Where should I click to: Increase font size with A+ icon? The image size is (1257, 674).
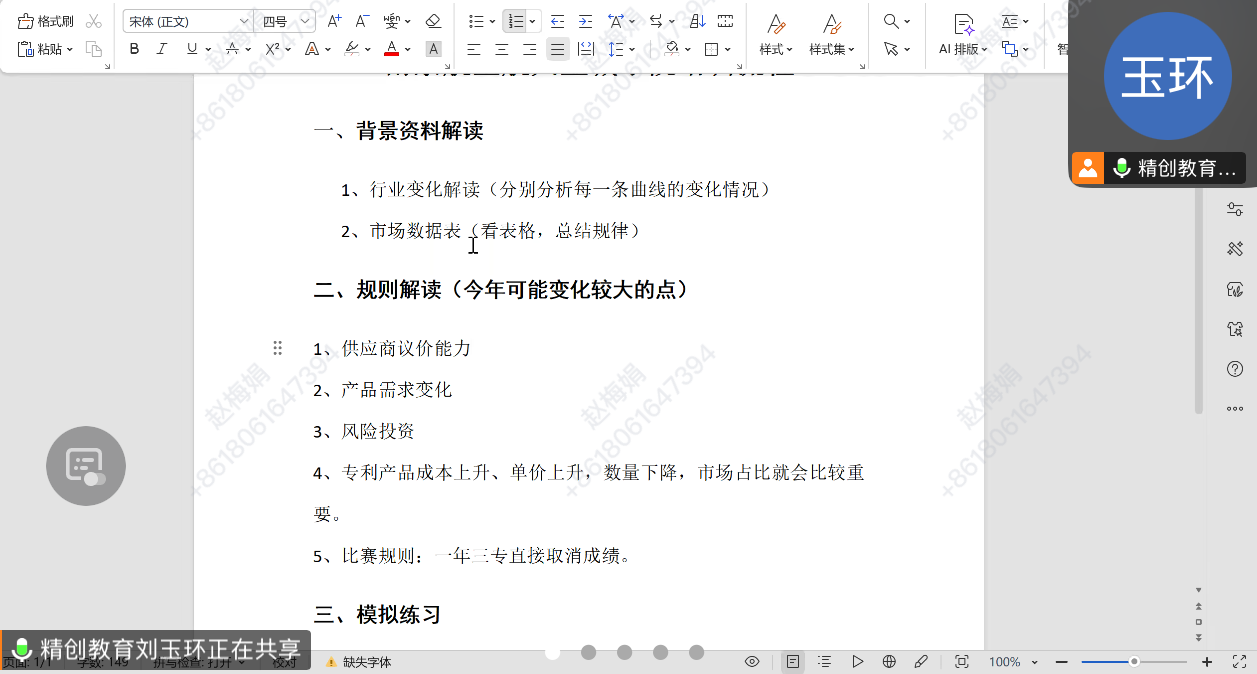tap(335, 21)
